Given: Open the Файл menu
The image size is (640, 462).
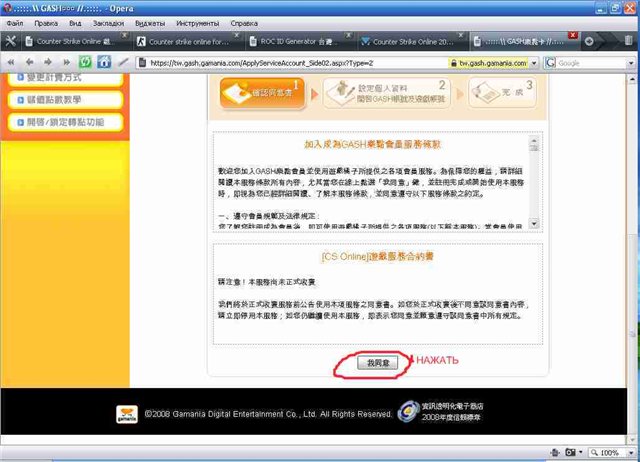Looking at the screenshot, I should coord(15,23).
